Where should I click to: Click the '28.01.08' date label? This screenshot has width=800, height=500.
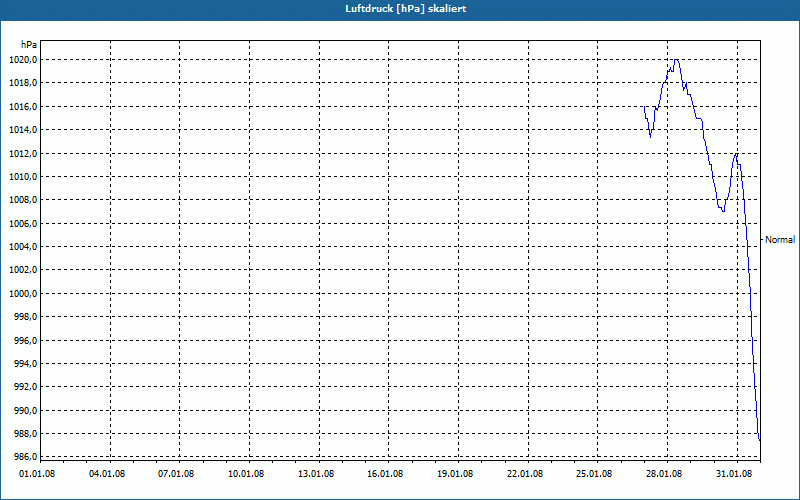coord(665,474)
